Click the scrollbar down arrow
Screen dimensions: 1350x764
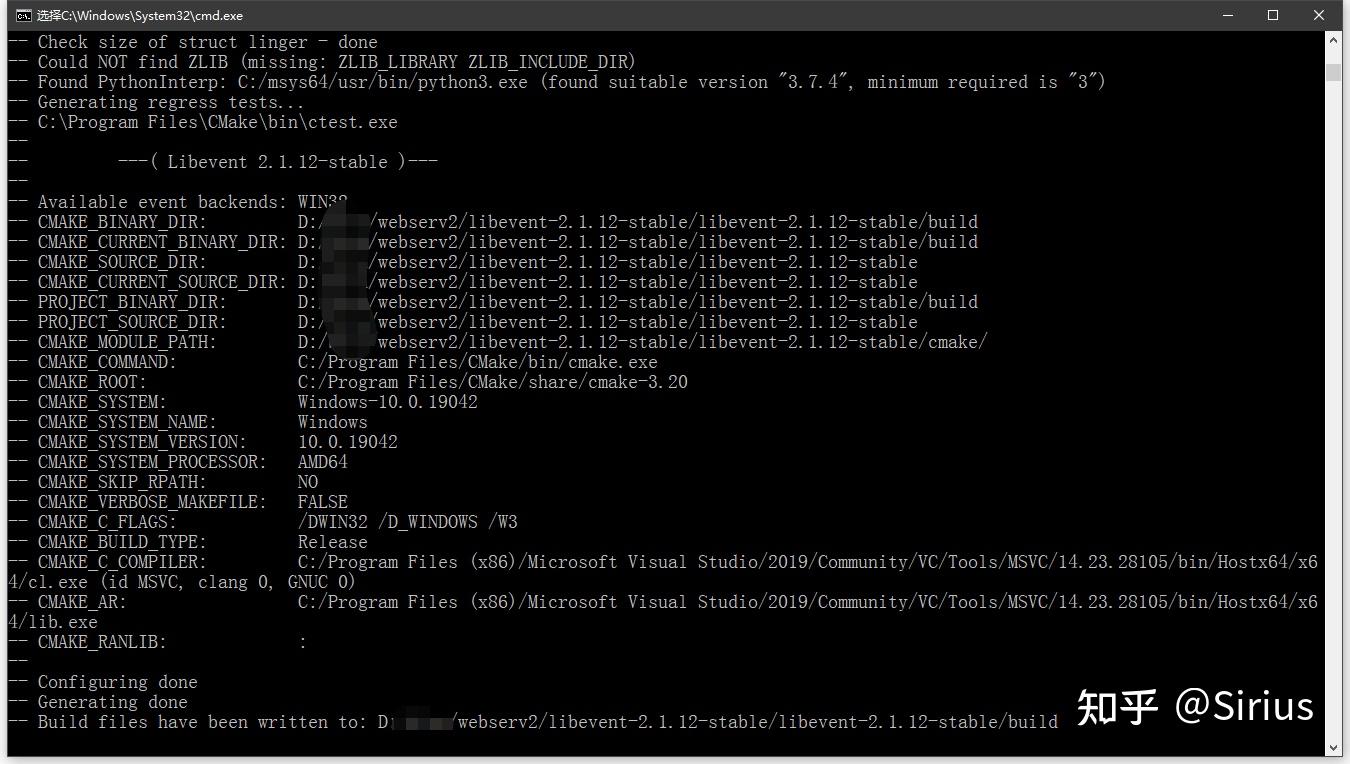click(x=1333, y=747)
